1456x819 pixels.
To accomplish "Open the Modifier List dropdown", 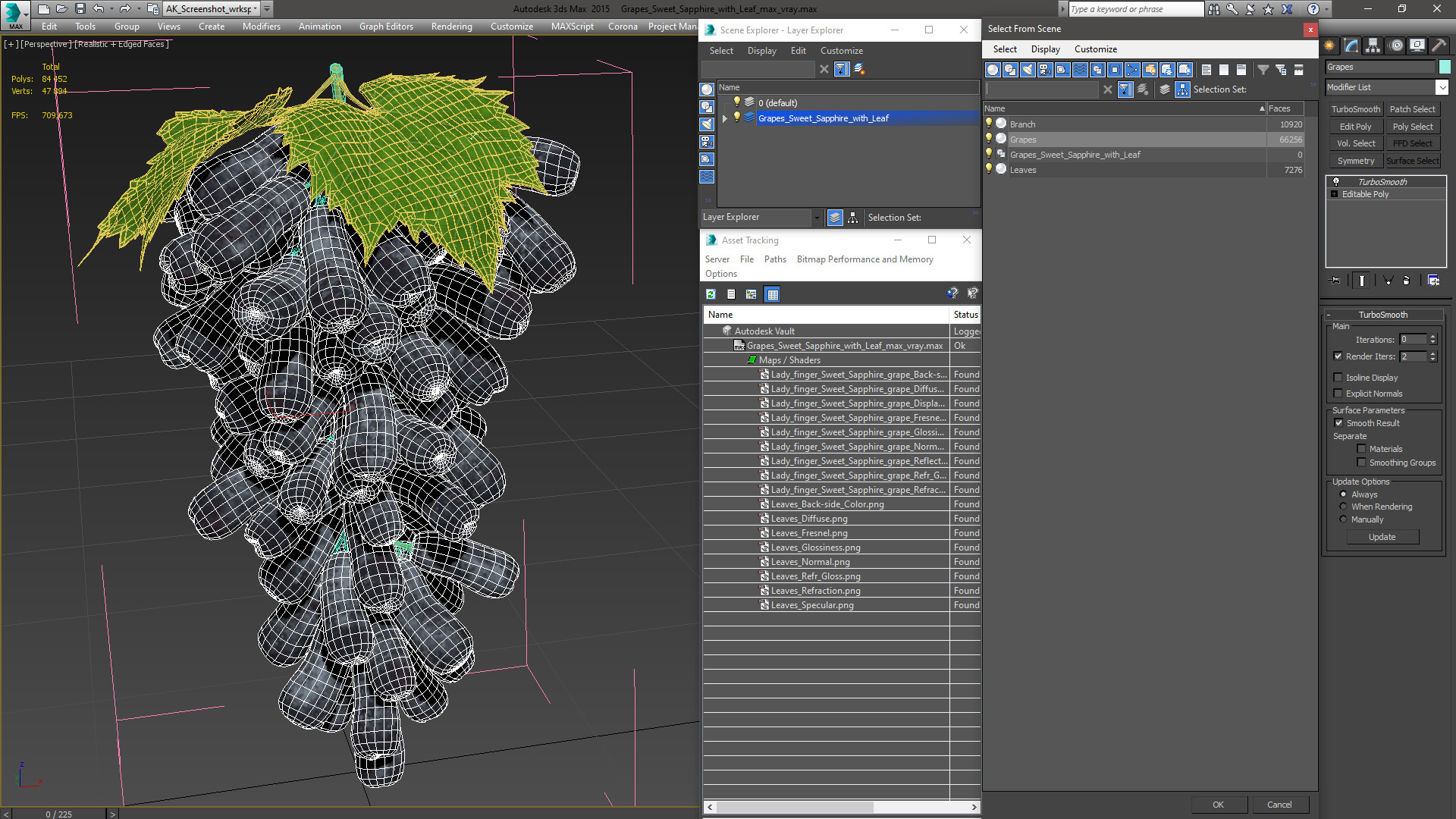I will (1442, 87).
